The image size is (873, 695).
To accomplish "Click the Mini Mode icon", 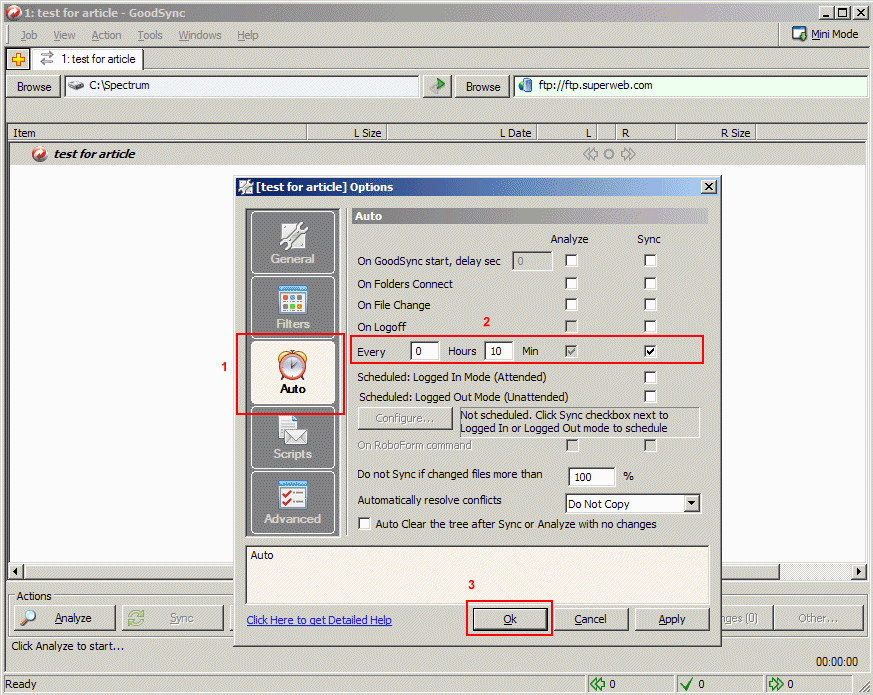I will (x=799, y=34).
